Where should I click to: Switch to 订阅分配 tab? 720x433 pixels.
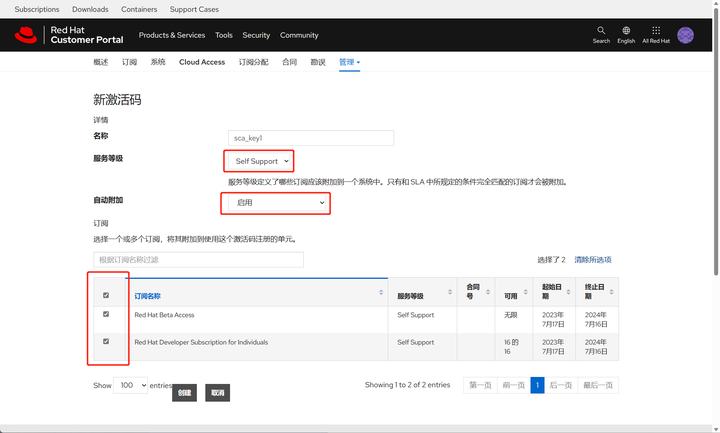(253, 62)
